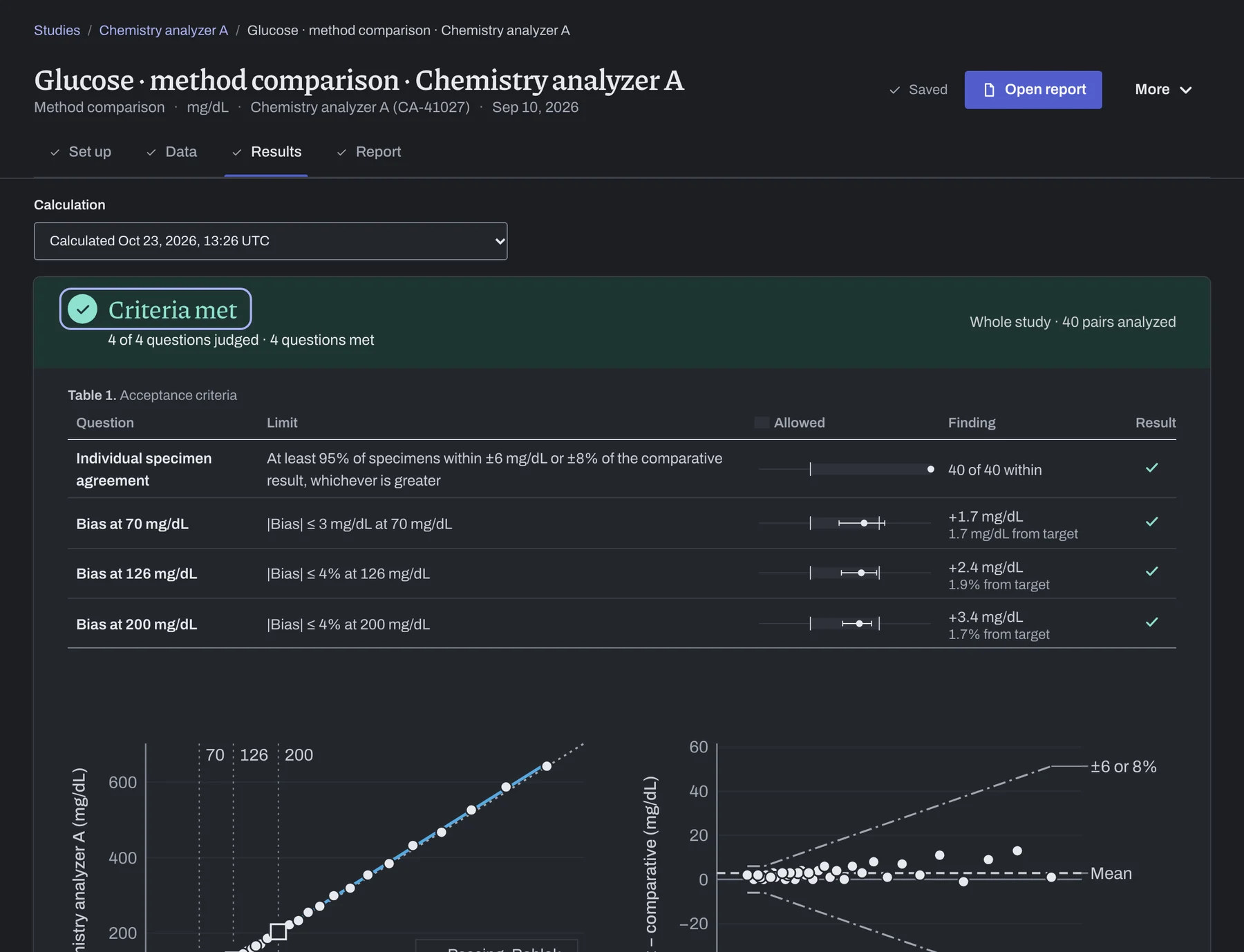Image resolution: width=1244 pixels, height=952 pixels.
Task: Click 'Whole study · 40 pairs analyzed' text
Action: 1073,322
